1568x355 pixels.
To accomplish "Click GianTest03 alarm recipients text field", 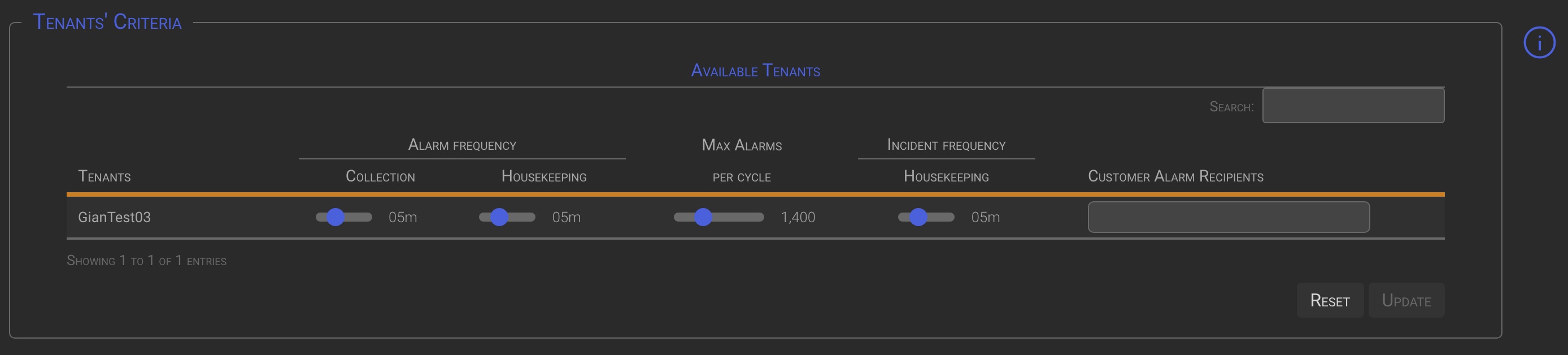I will (1228, 218).
